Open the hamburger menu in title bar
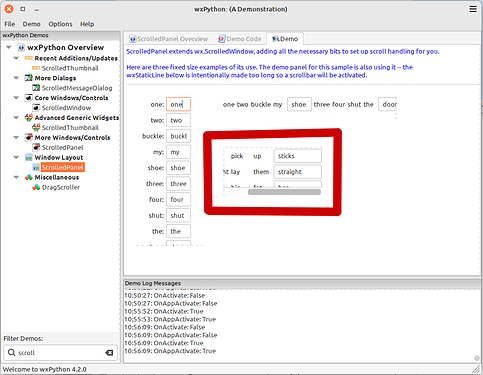 tap(473, 9)
